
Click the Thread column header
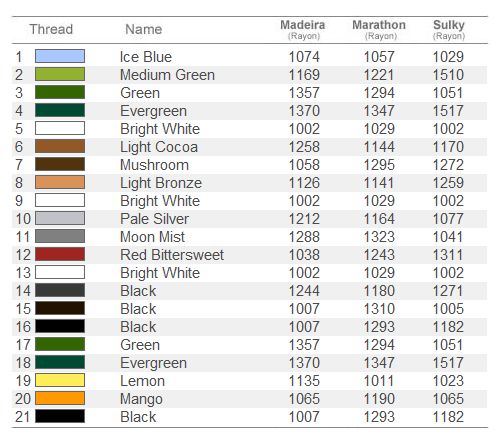coord(51,29)
